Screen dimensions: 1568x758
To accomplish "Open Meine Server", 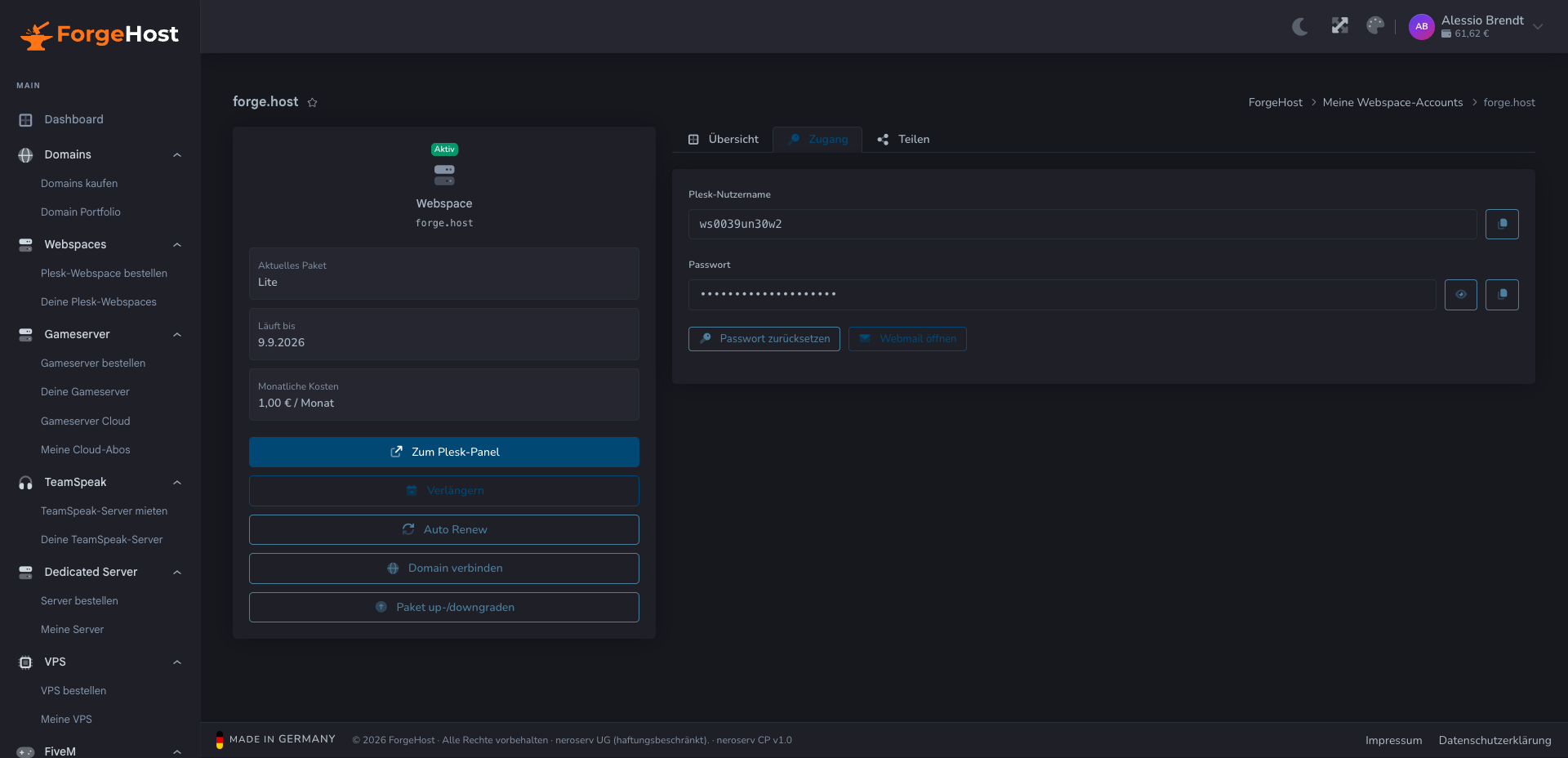I will tap(72, 630).
